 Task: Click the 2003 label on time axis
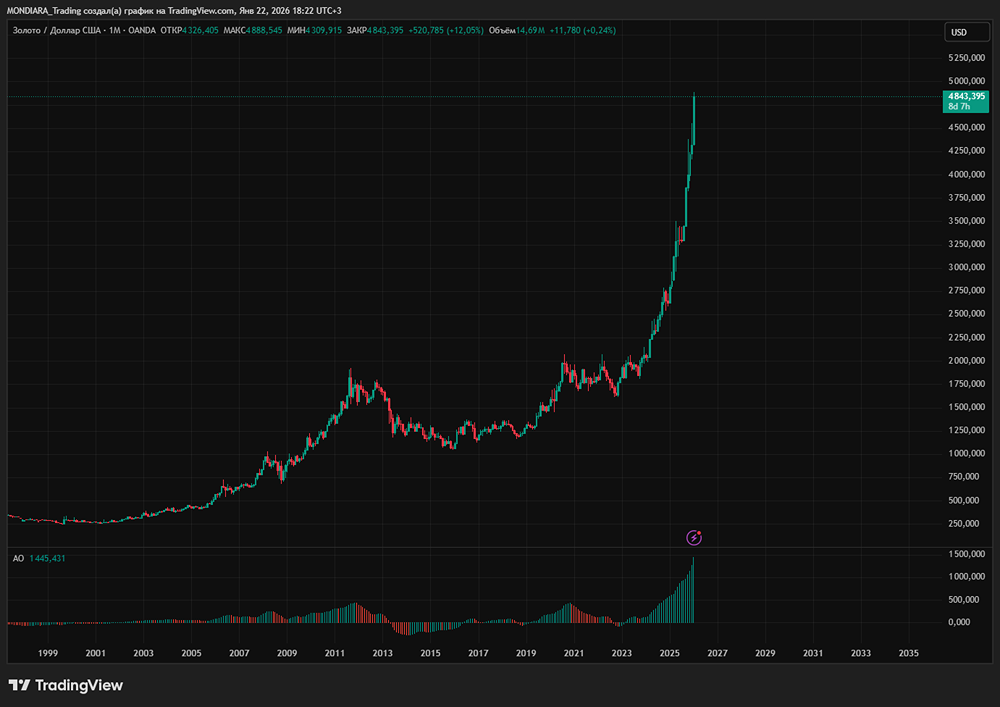click(x=143, y=653)
